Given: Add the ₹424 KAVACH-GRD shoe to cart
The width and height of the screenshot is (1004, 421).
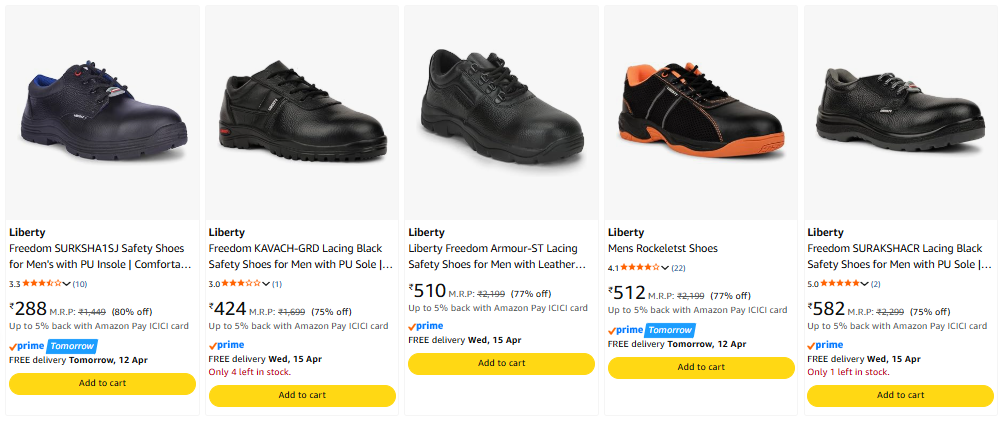Looking at the screenshot, I should [x=301, y=395].
